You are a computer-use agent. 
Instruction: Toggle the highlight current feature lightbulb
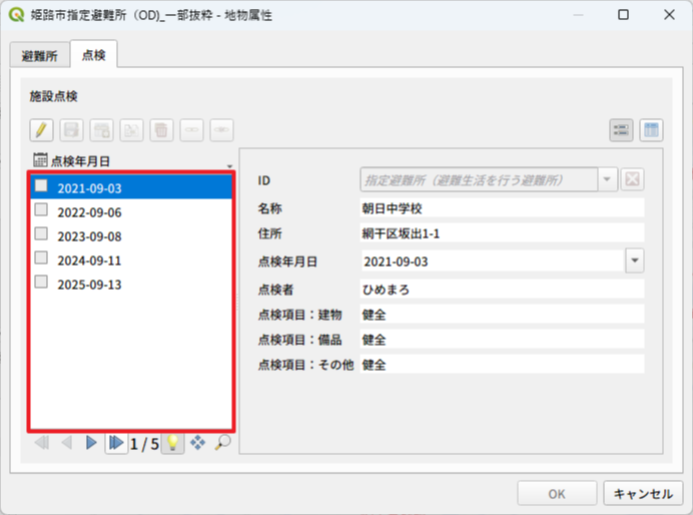click(172, 443)
